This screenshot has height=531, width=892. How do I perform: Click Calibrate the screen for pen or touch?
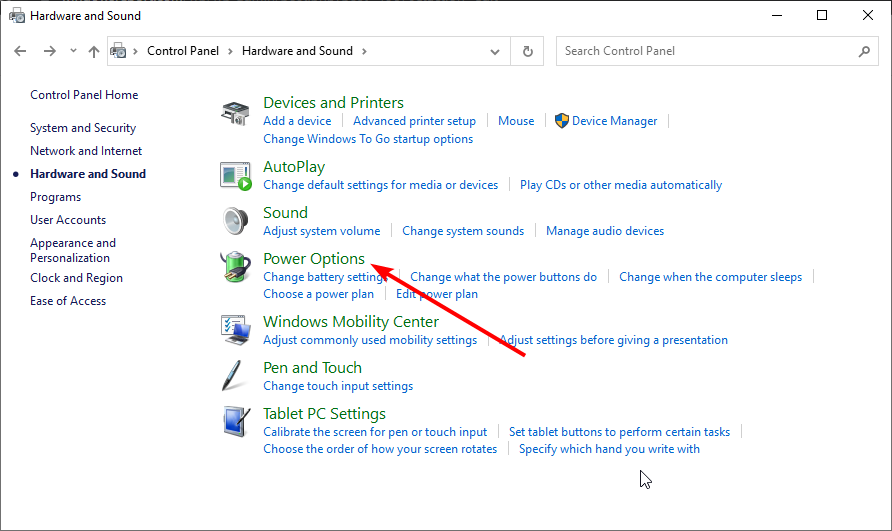point(375,432)
